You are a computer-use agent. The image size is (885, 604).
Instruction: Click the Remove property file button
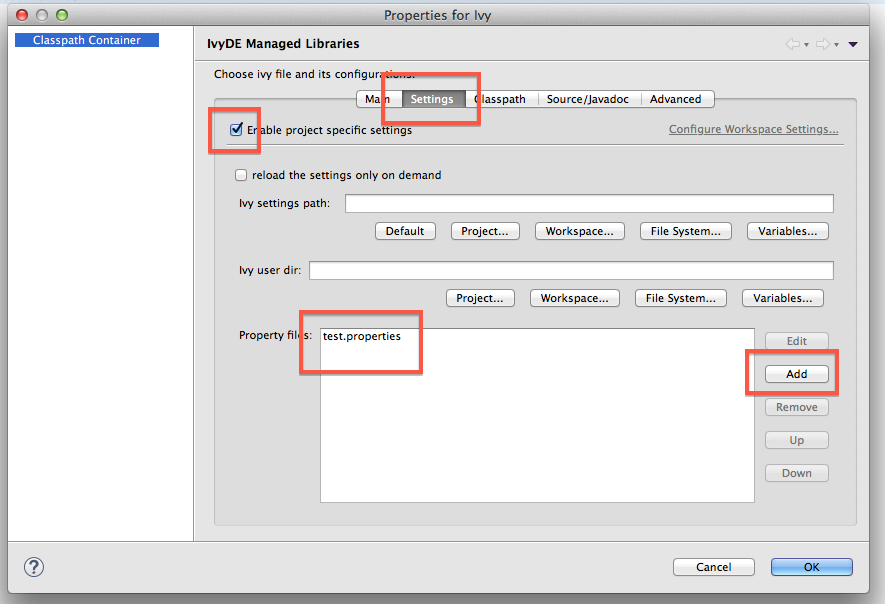(797, 407)
